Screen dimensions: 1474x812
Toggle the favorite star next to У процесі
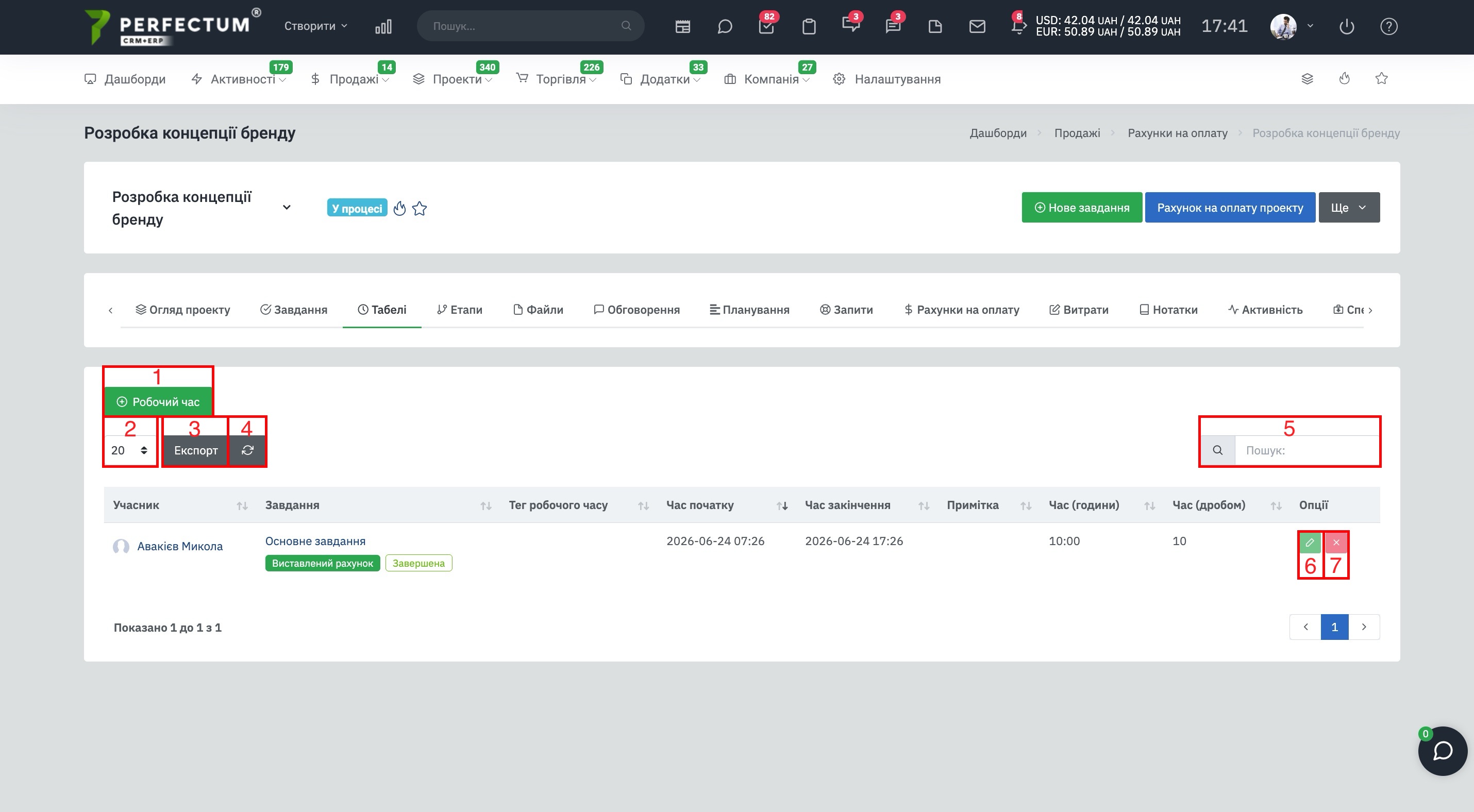click(x=420, y=208)
